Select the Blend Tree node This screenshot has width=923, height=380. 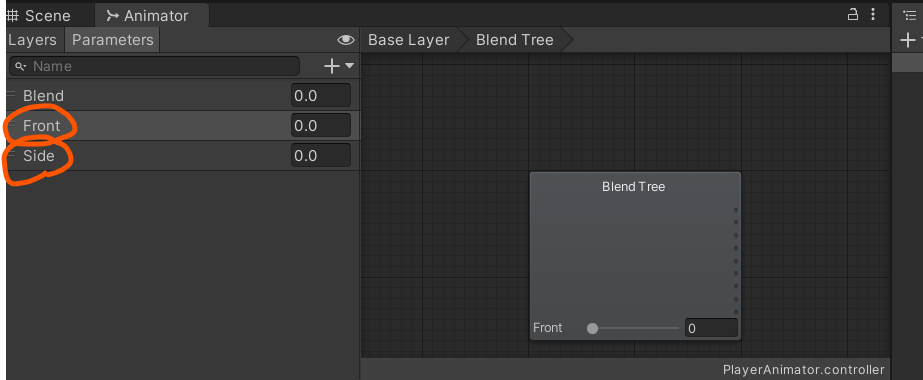[x=635, y=255]
